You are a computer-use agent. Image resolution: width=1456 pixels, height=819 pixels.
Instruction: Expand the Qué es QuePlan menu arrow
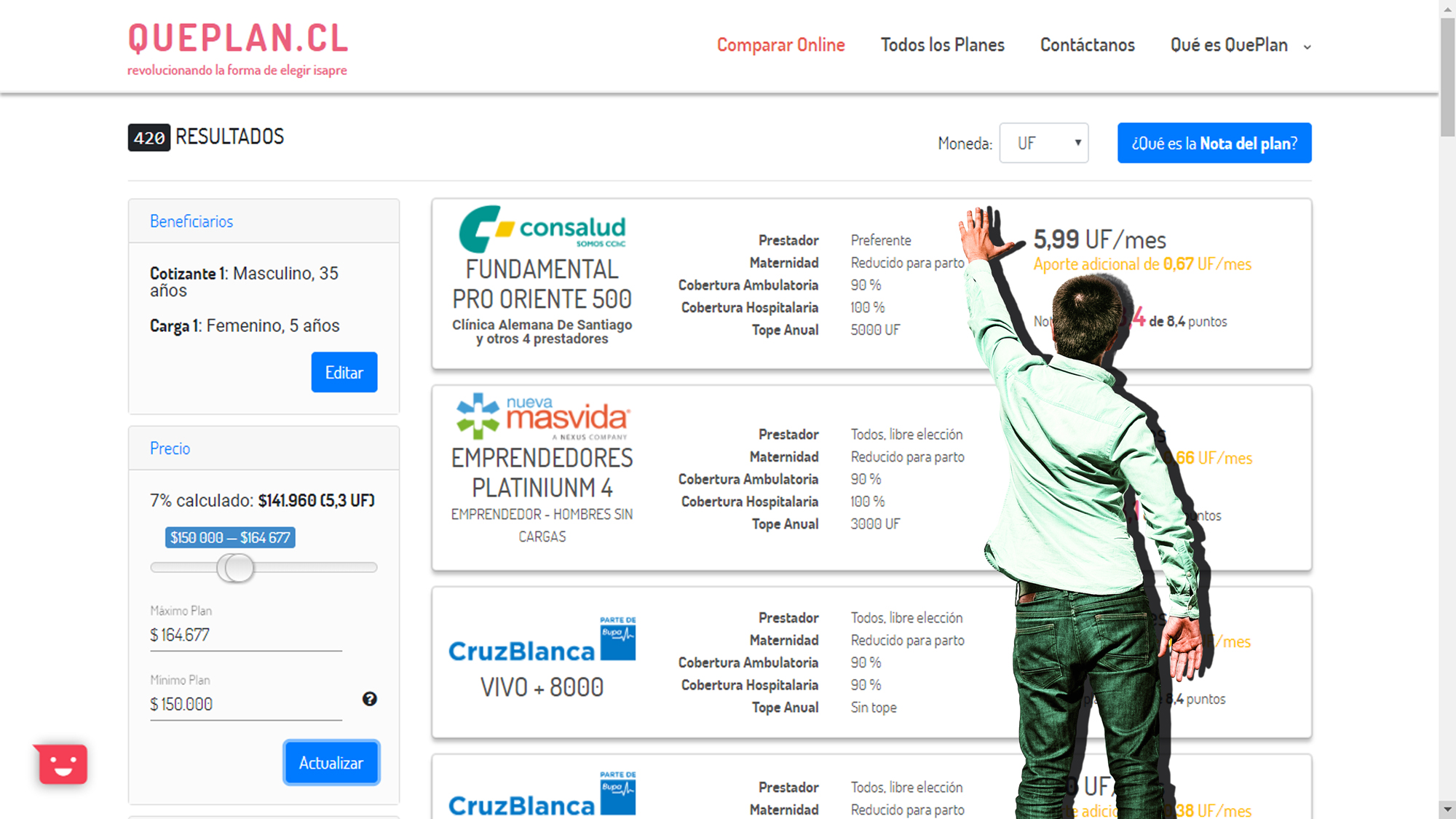[x=1307, y=47]
